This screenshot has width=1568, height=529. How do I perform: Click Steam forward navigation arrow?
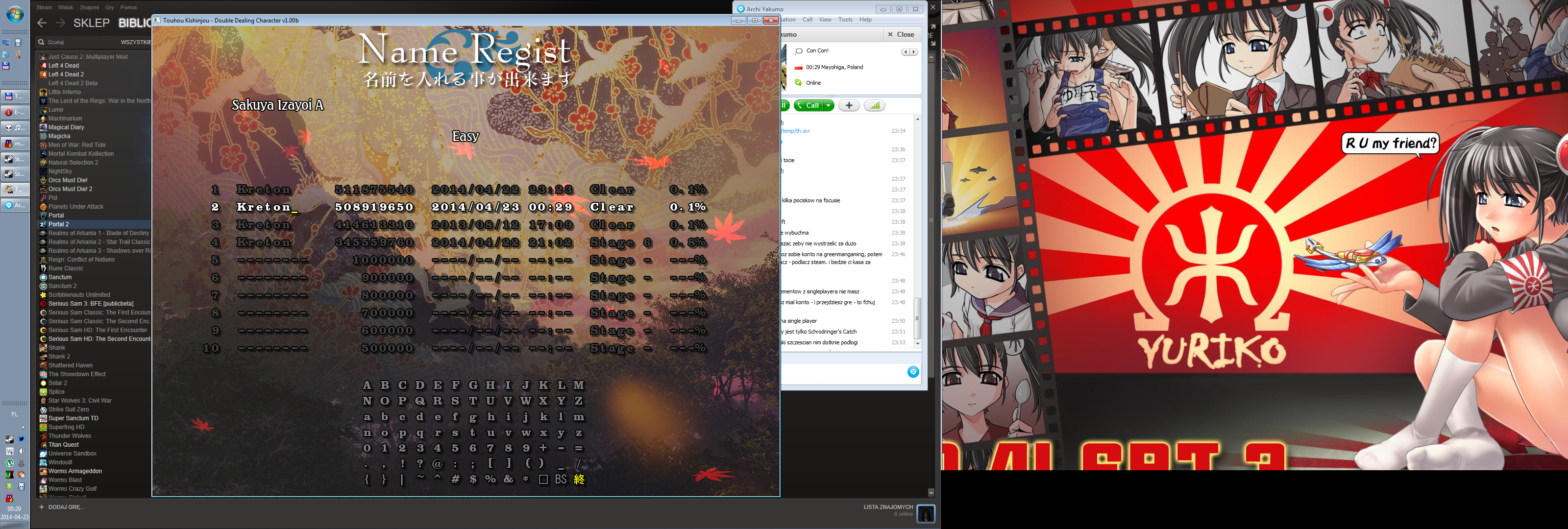60,23
